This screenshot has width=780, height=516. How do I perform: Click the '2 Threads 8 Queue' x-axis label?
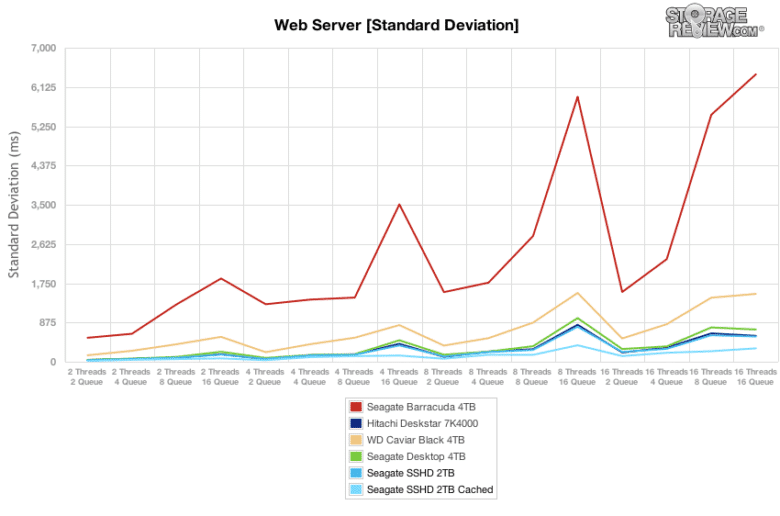point(176,377)
